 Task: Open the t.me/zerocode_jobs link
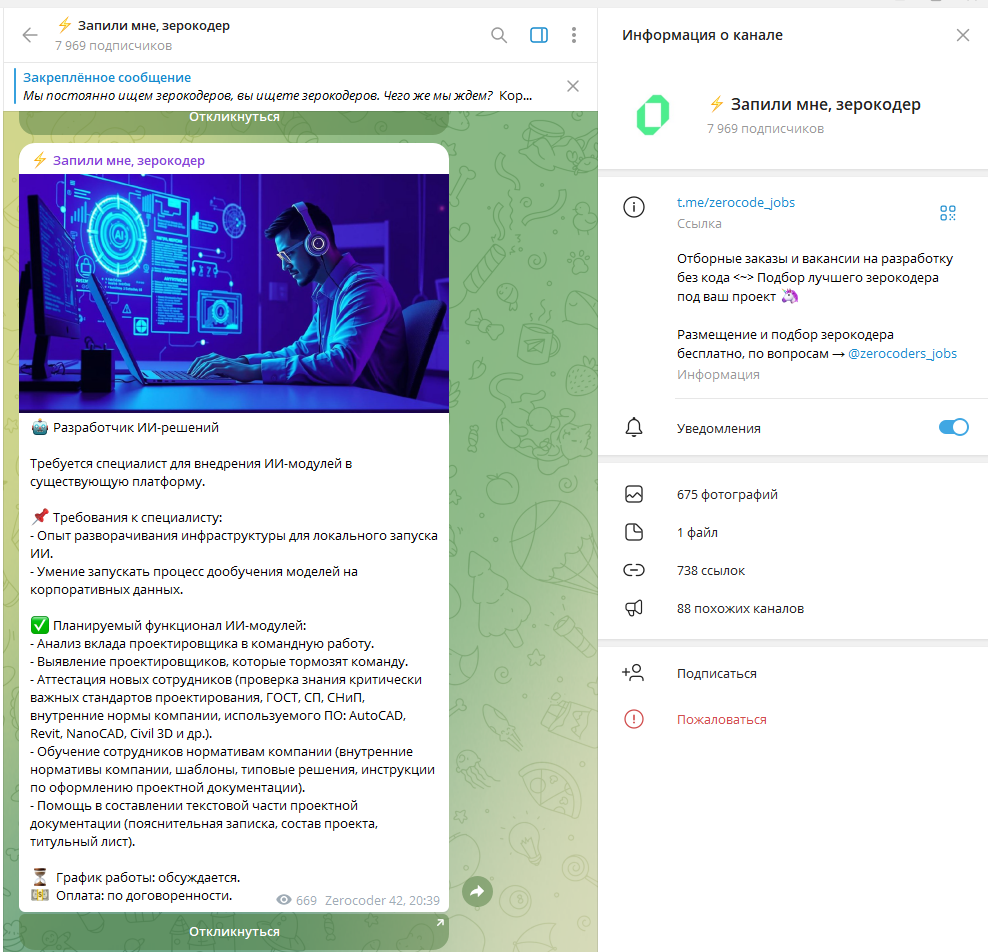point(735,202)
